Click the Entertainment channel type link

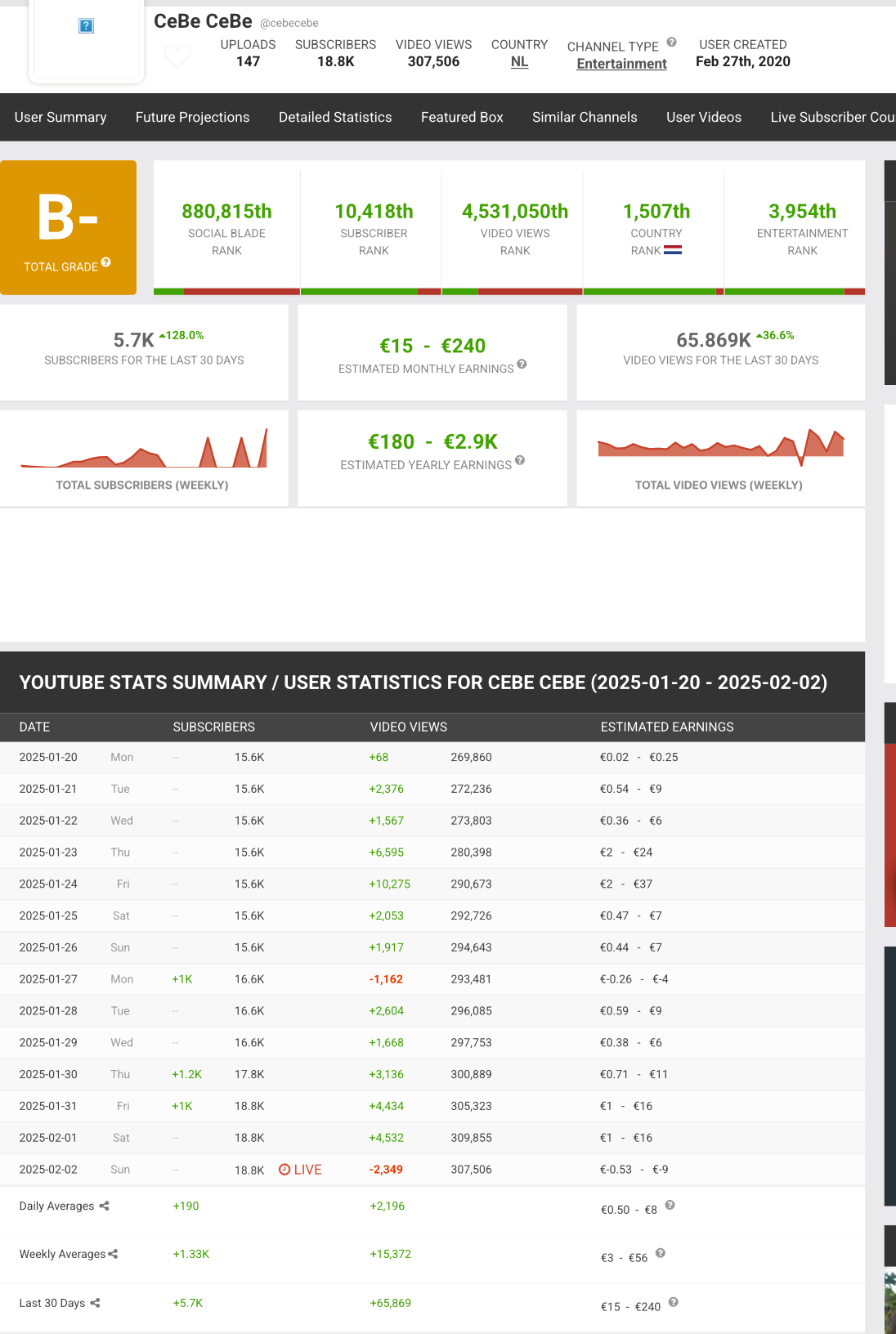(x=621, y=64)
